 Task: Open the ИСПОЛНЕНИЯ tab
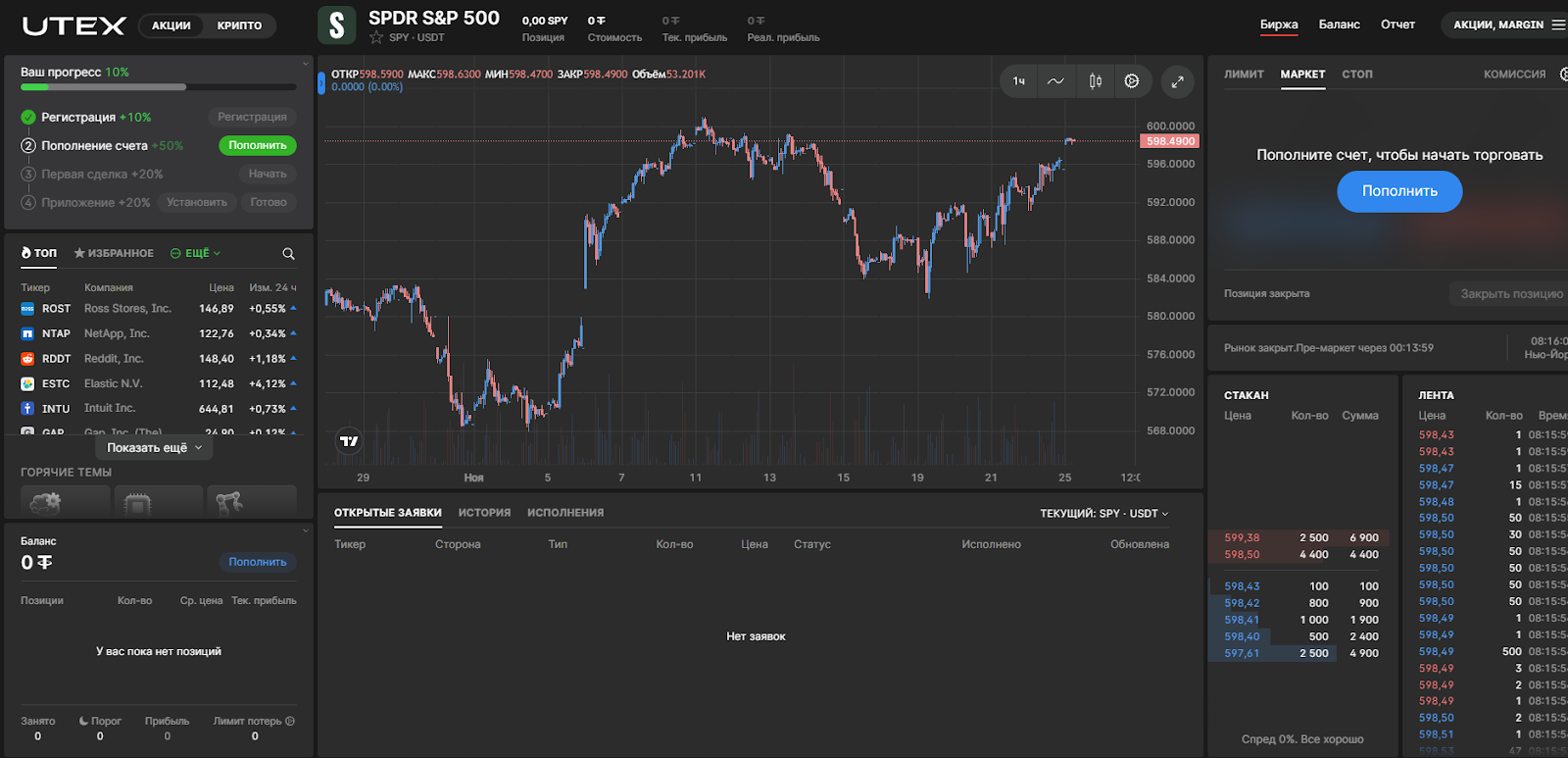565,513
